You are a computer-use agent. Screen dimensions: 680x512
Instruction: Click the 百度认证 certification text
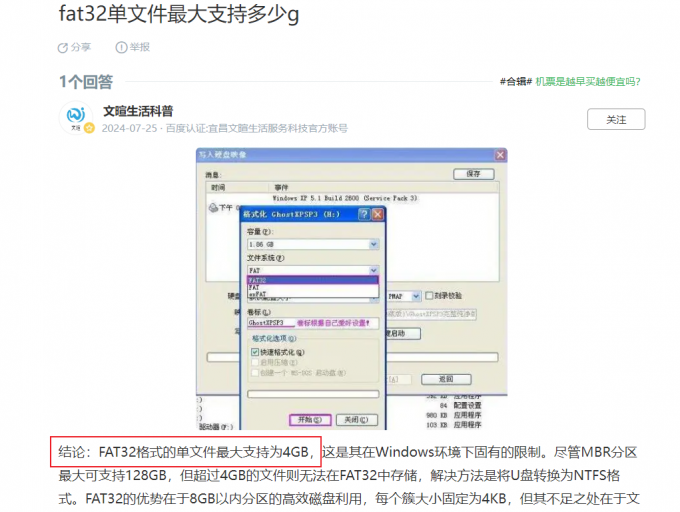point(257,128)
